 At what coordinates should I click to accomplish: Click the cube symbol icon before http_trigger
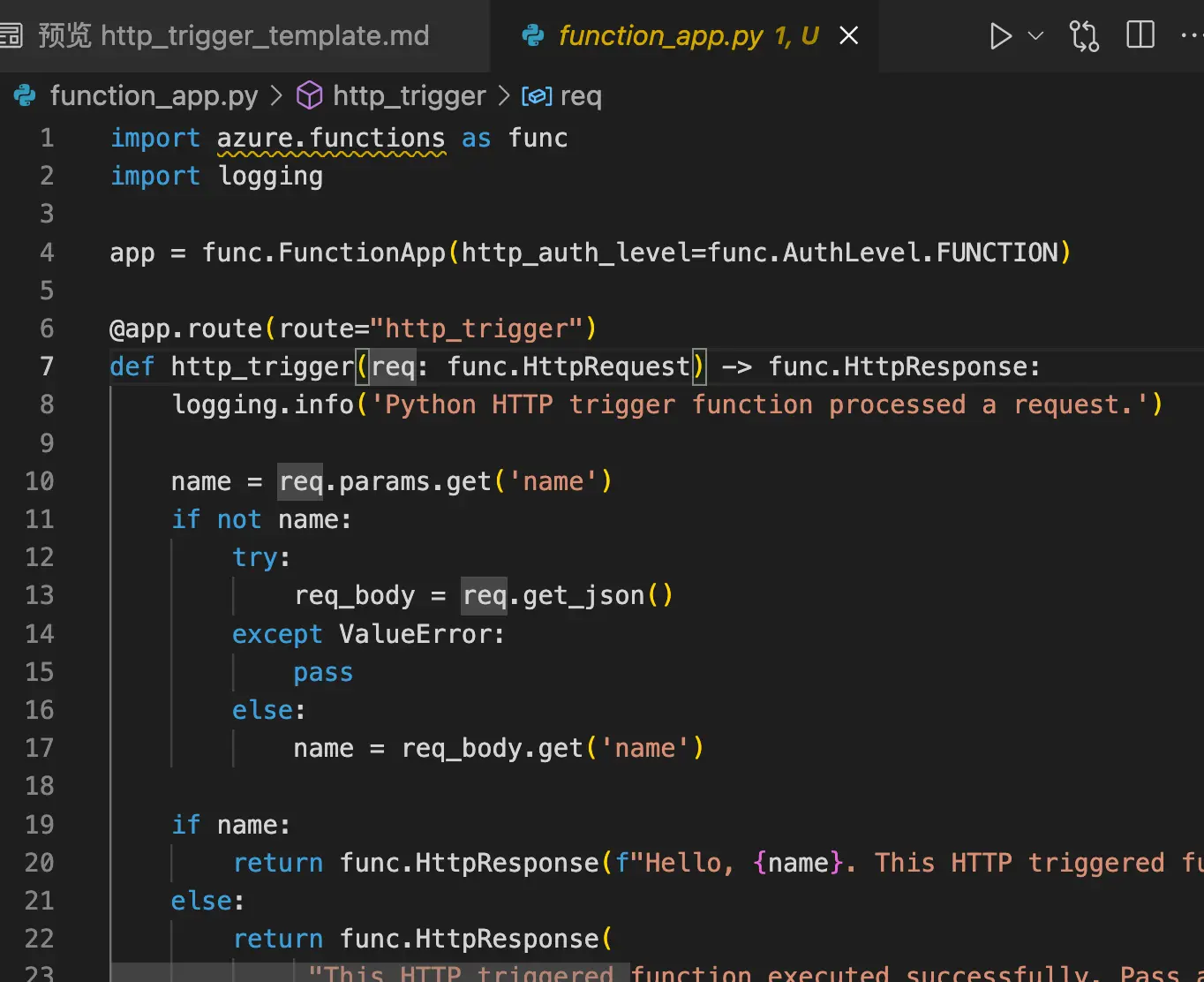point(309,95)
